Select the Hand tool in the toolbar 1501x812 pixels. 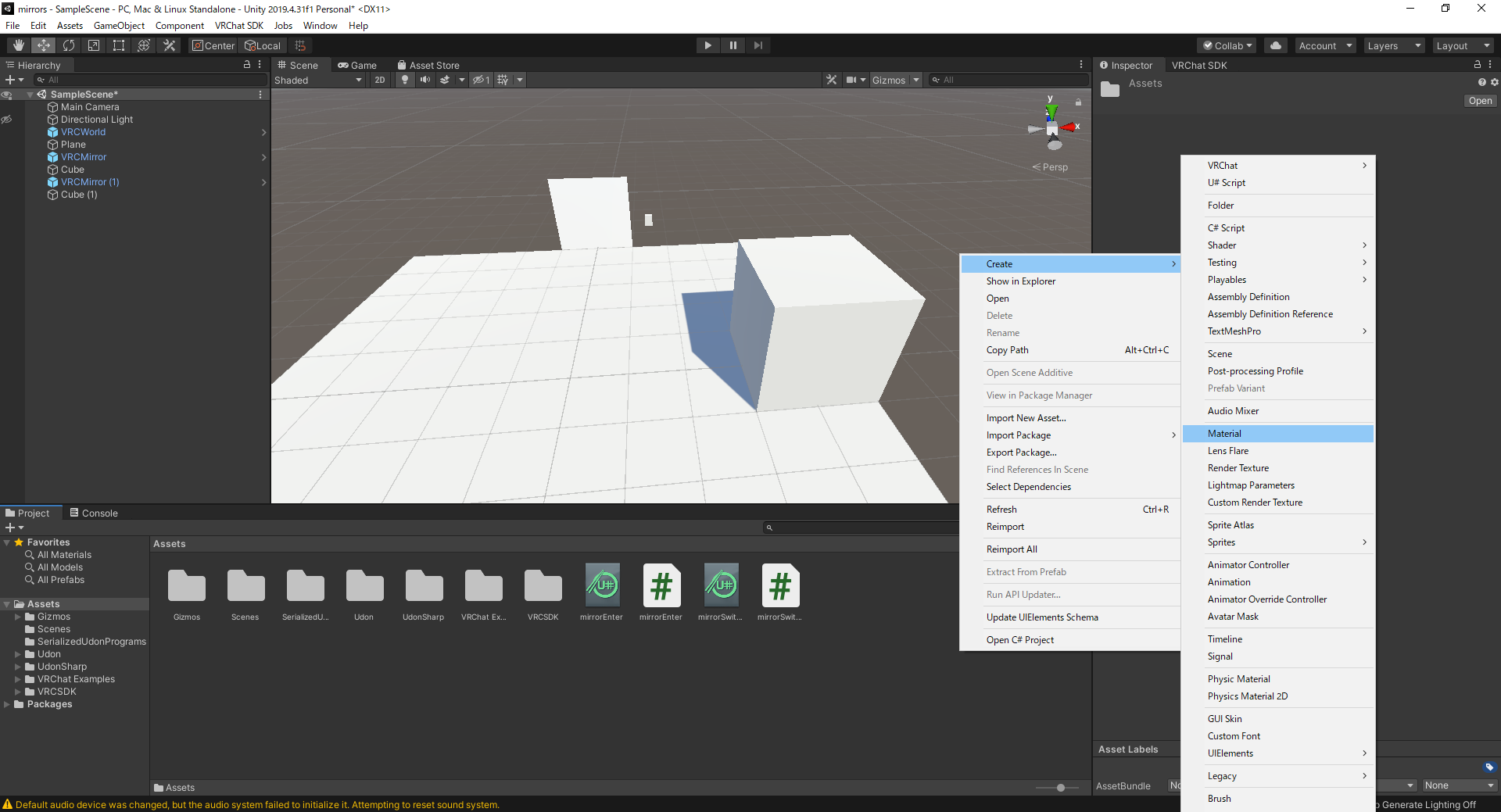[x=19, y=45]
